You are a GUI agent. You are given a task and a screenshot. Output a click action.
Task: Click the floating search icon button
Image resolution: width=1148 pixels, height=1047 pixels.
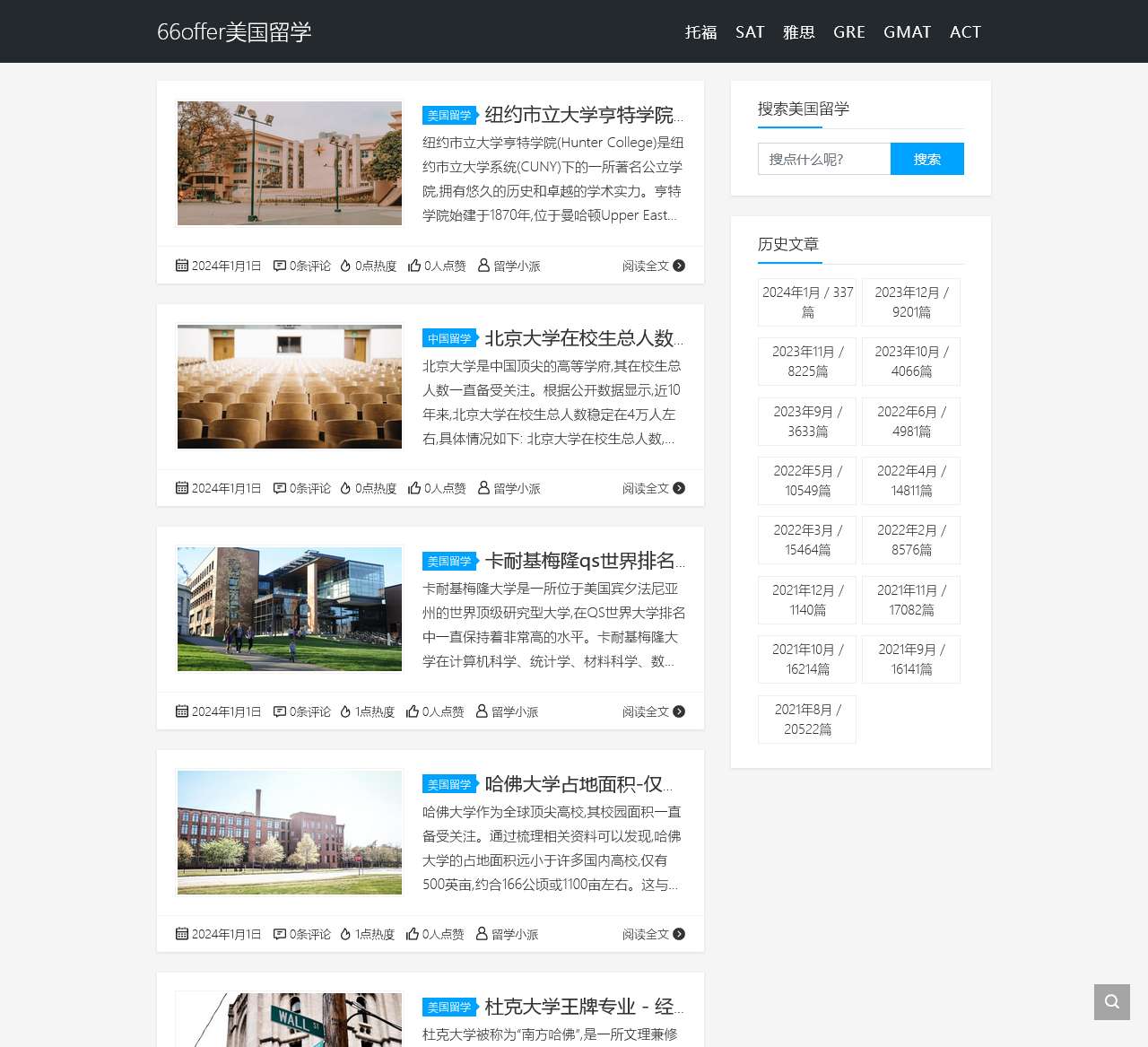tap(1112, 1002)
